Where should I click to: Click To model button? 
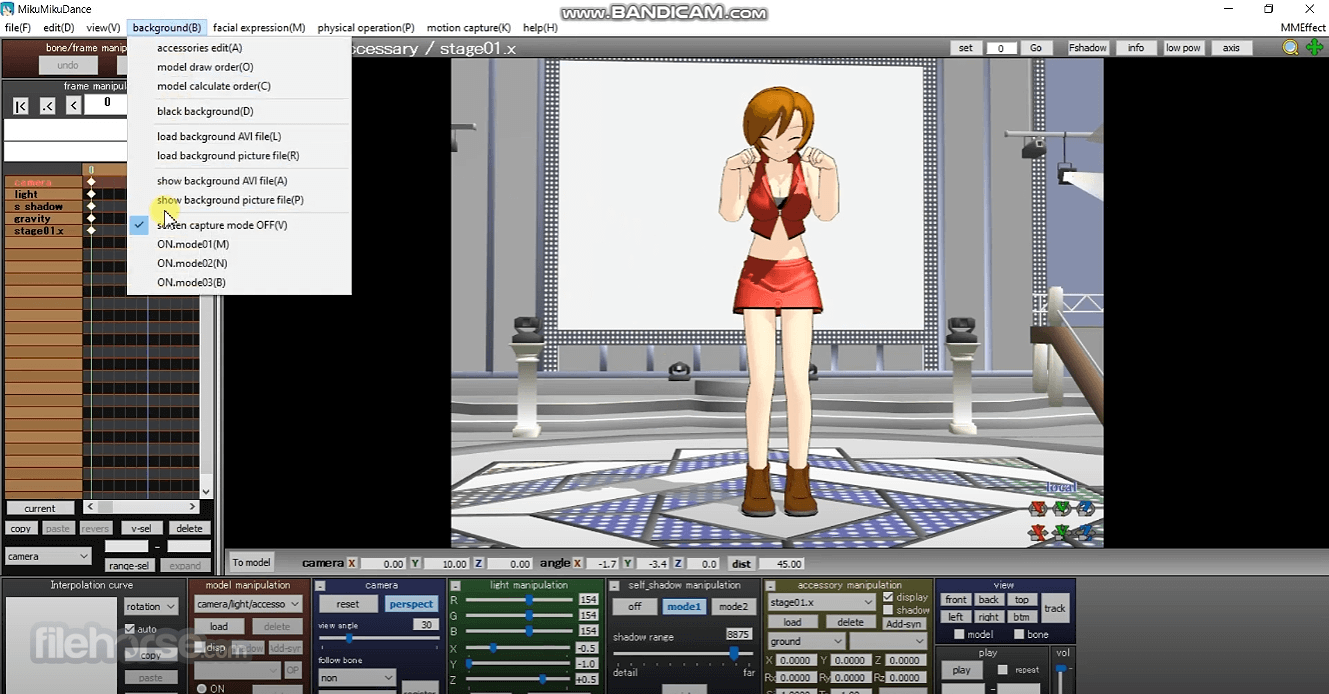[x=251, y=562]
